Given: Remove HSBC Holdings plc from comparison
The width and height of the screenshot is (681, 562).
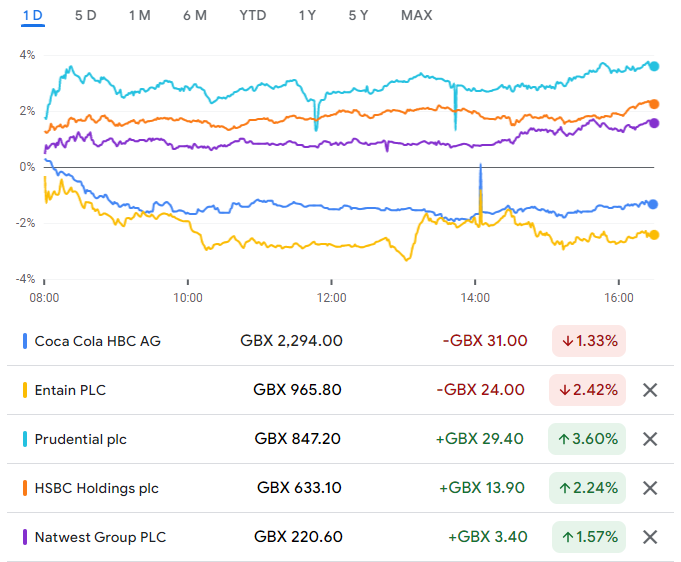Looking at the screenshot, I should tap(650, 488).
